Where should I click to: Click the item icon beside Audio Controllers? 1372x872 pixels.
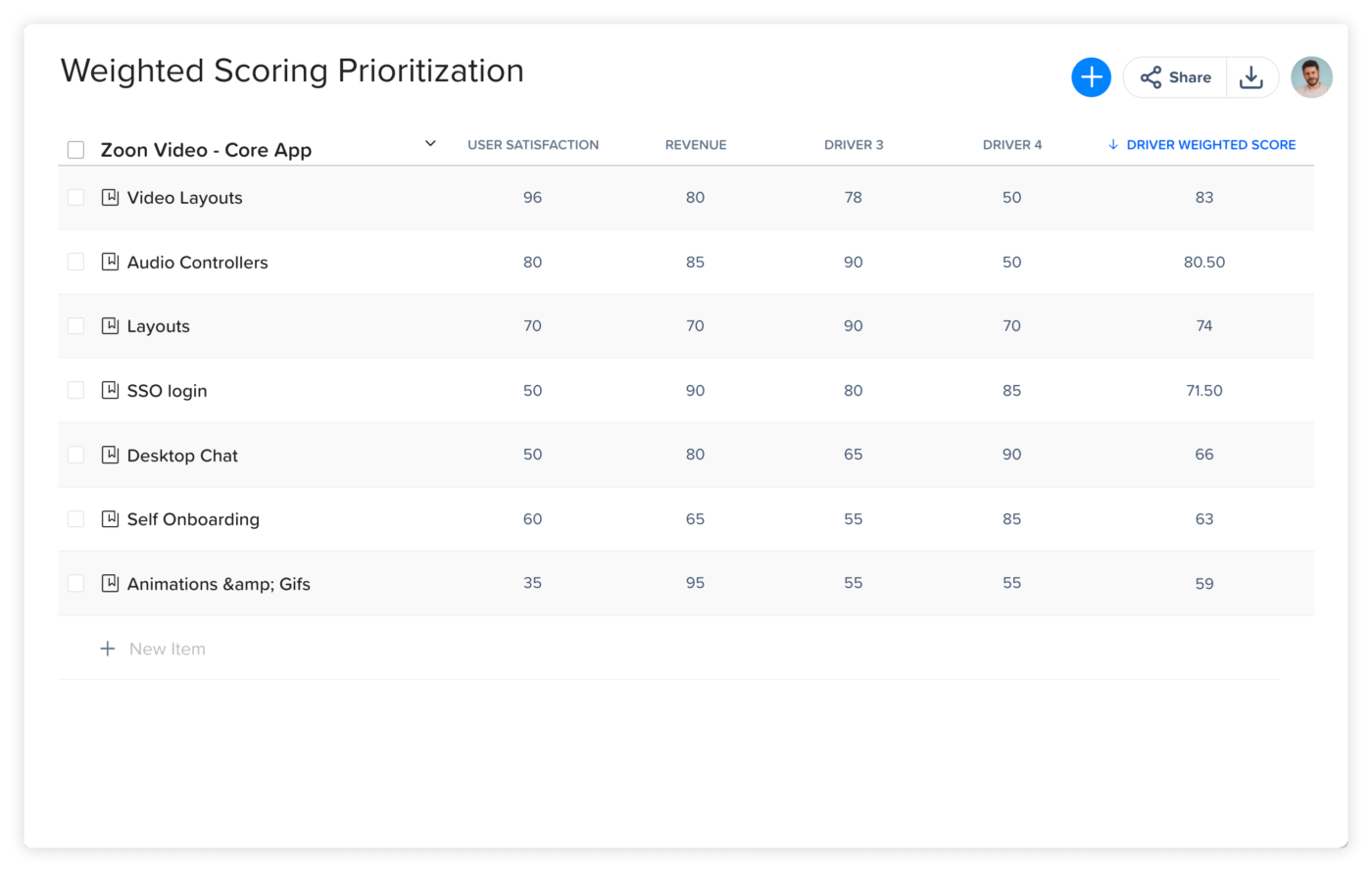[109, 262]
